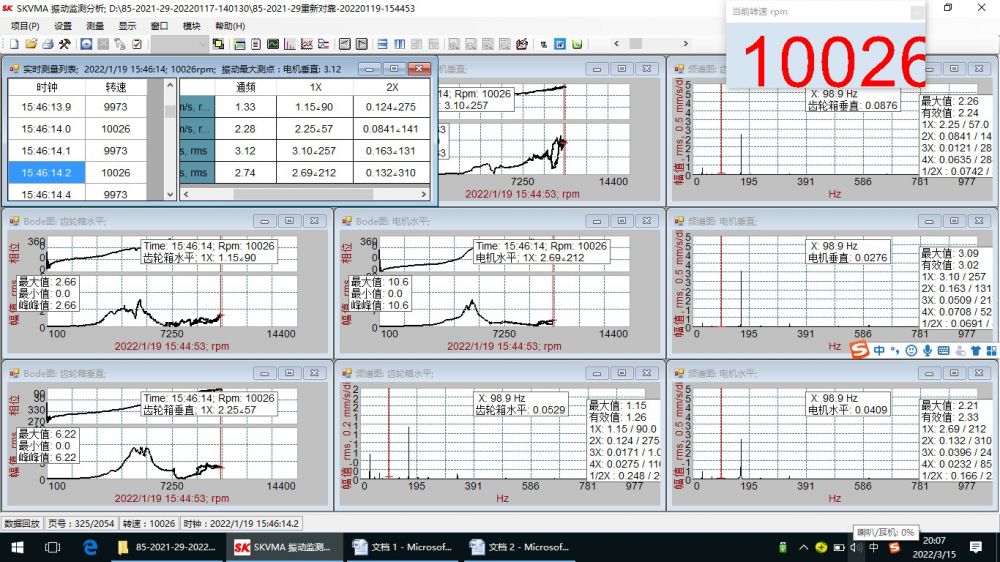Open the 85-2021-29 folder taskbar button
Viewport: 1000px width, 562px height.
coord(166,547)
